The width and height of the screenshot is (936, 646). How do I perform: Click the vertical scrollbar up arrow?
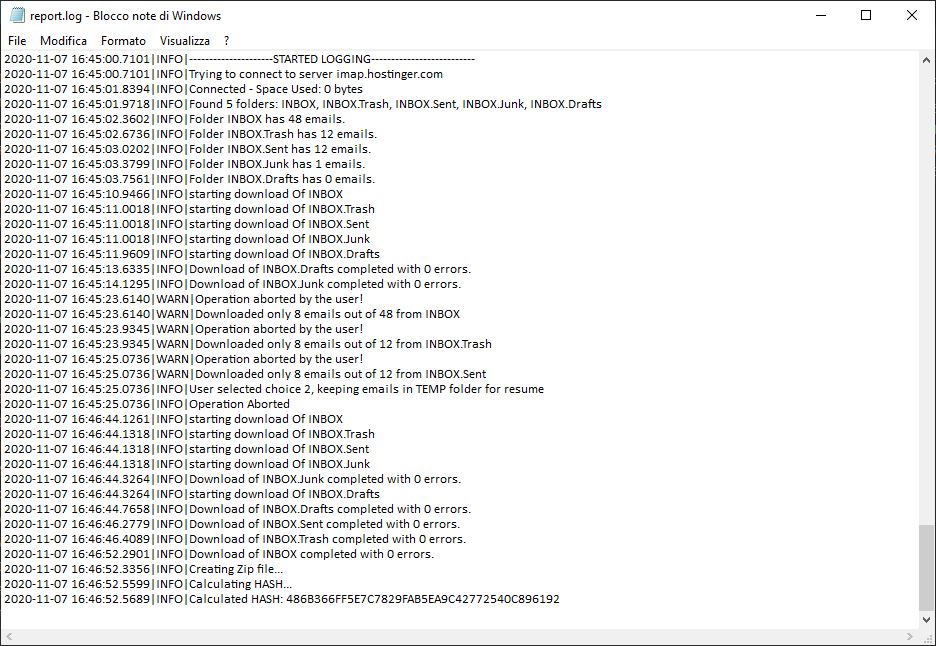point(925,60)
